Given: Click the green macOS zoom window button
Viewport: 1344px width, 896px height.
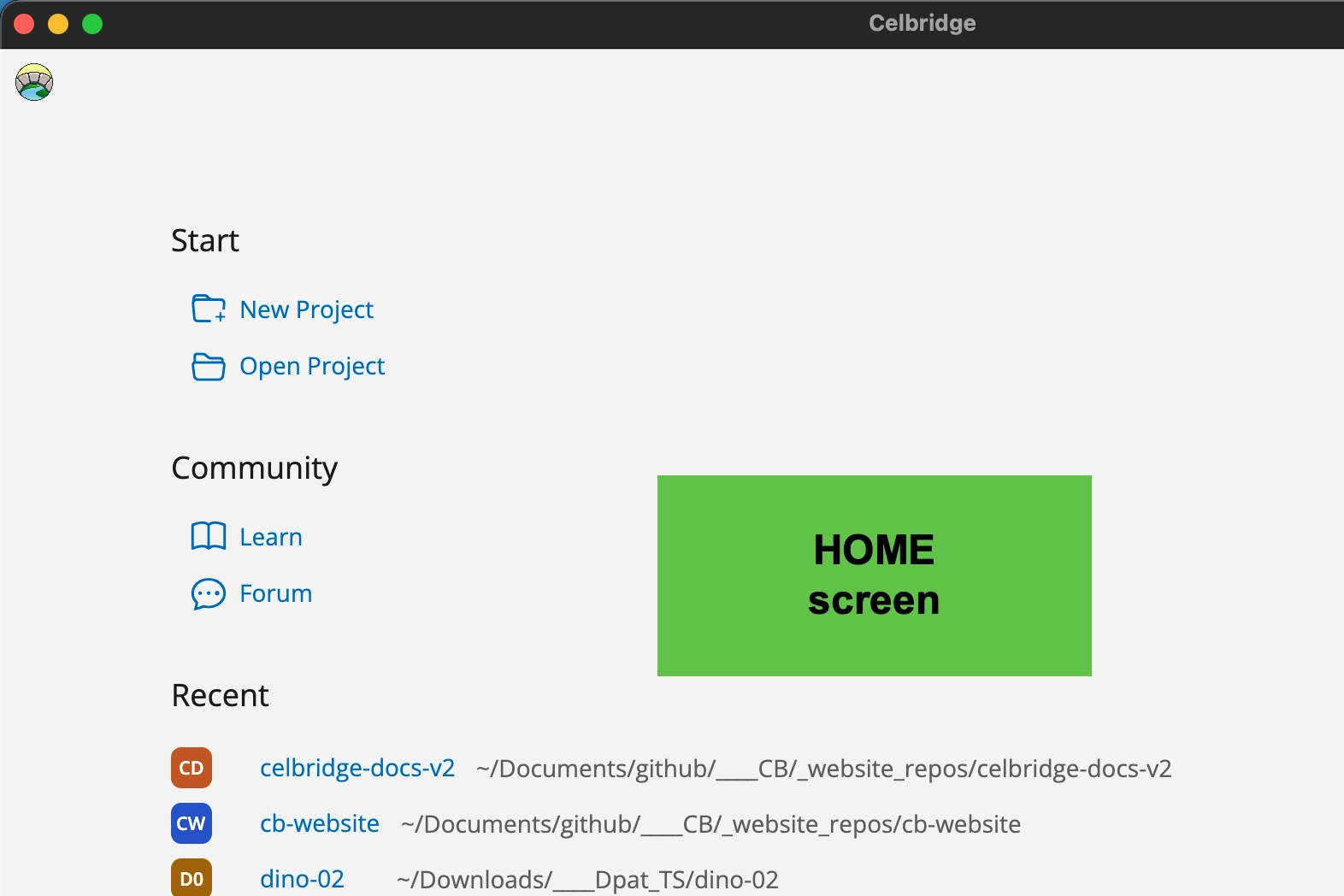Looking at the screenshot, I should coord(92,24).
